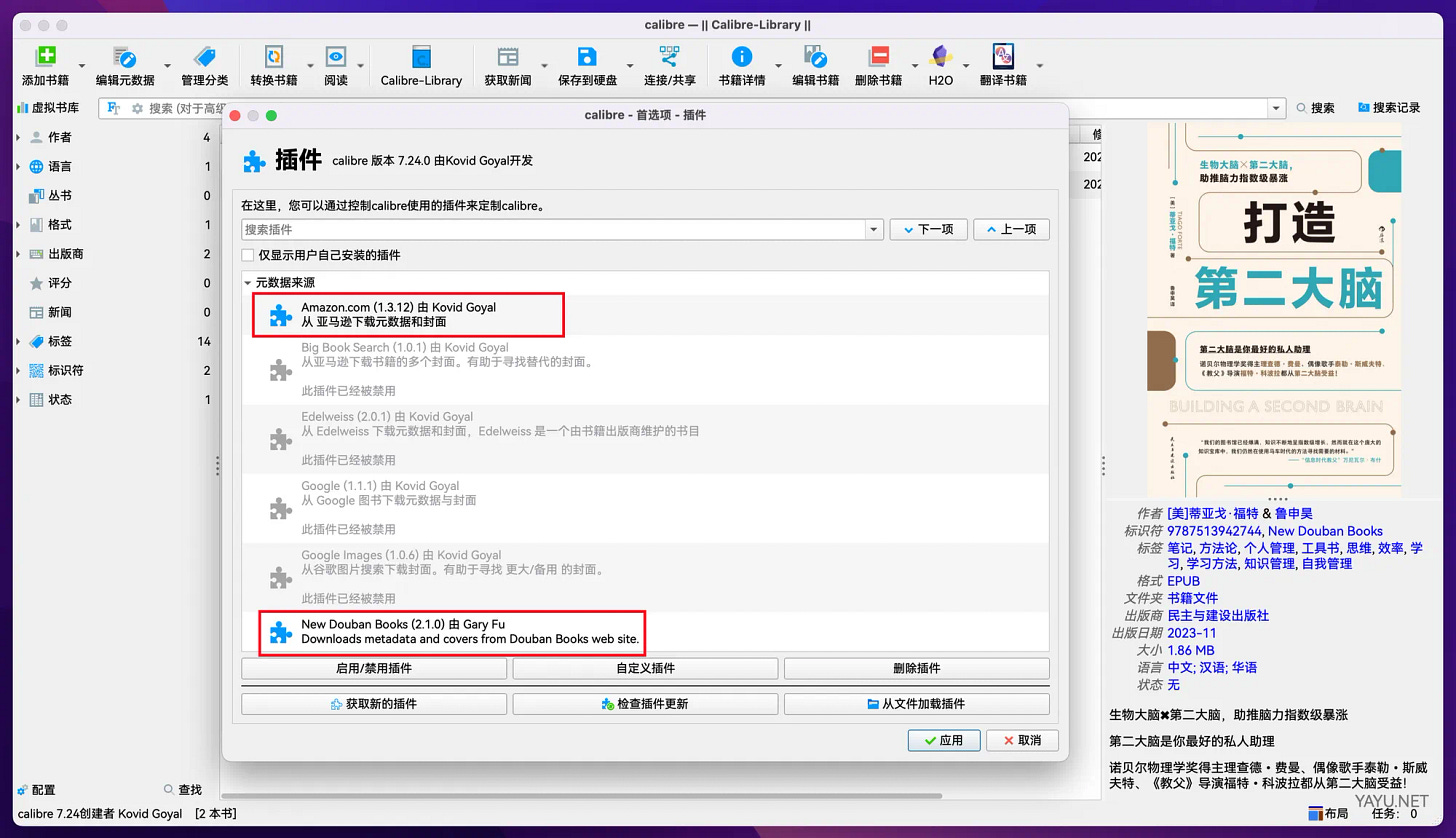Click the 翻译书籍 toolbar icon
Screen dimensions: 1456x838
(1003, 57)
